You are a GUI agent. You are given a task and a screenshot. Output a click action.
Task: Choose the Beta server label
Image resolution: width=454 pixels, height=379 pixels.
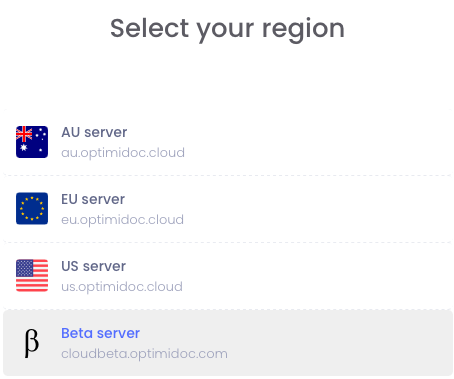point(100,333)
